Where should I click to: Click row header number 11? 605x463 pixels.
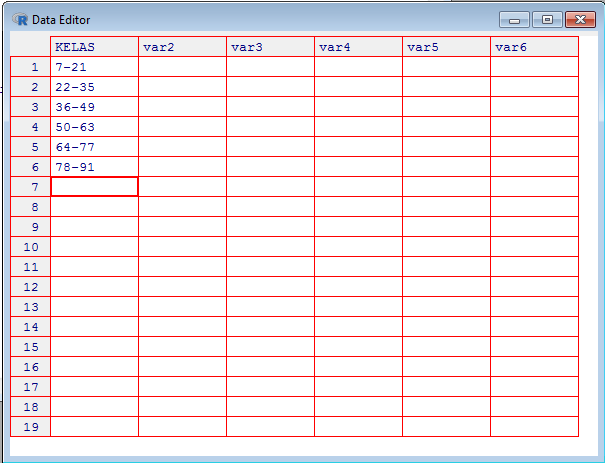click(30, 267)
